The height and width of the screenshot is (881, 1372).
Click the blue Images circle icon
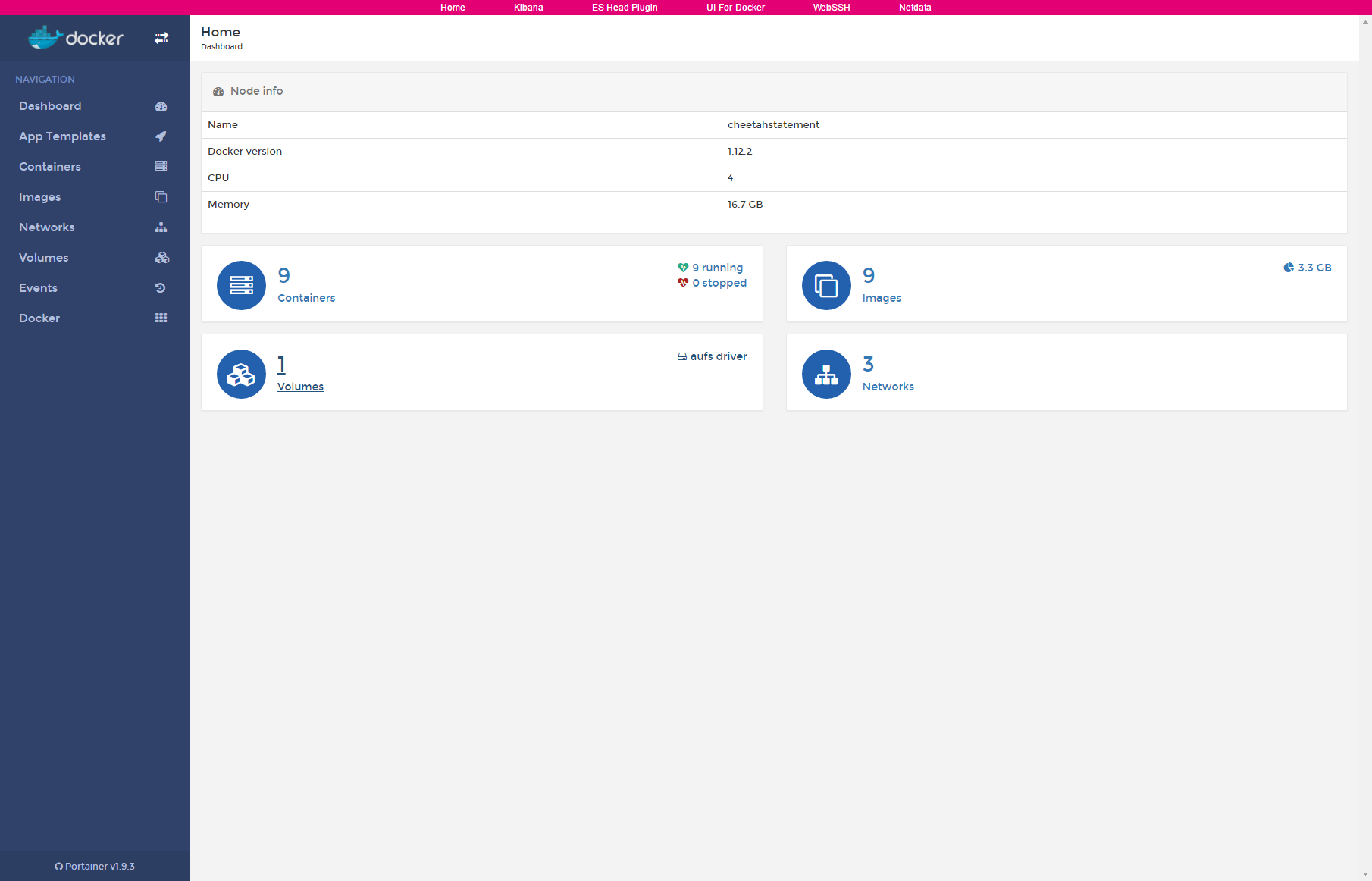coord(826,286)
